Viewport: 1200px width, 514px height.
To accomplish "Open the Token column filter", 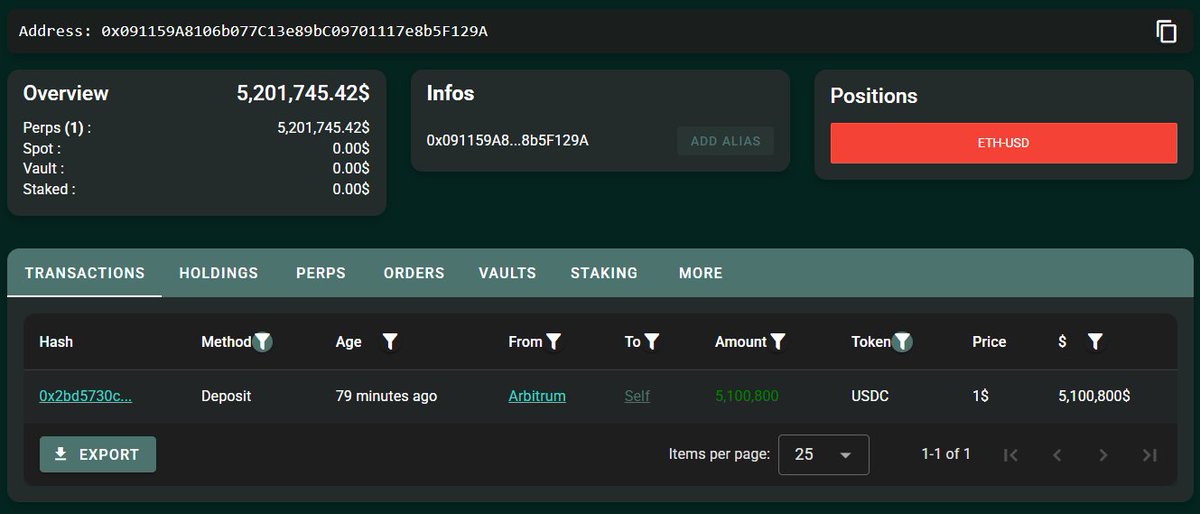I will pos(902,342).
